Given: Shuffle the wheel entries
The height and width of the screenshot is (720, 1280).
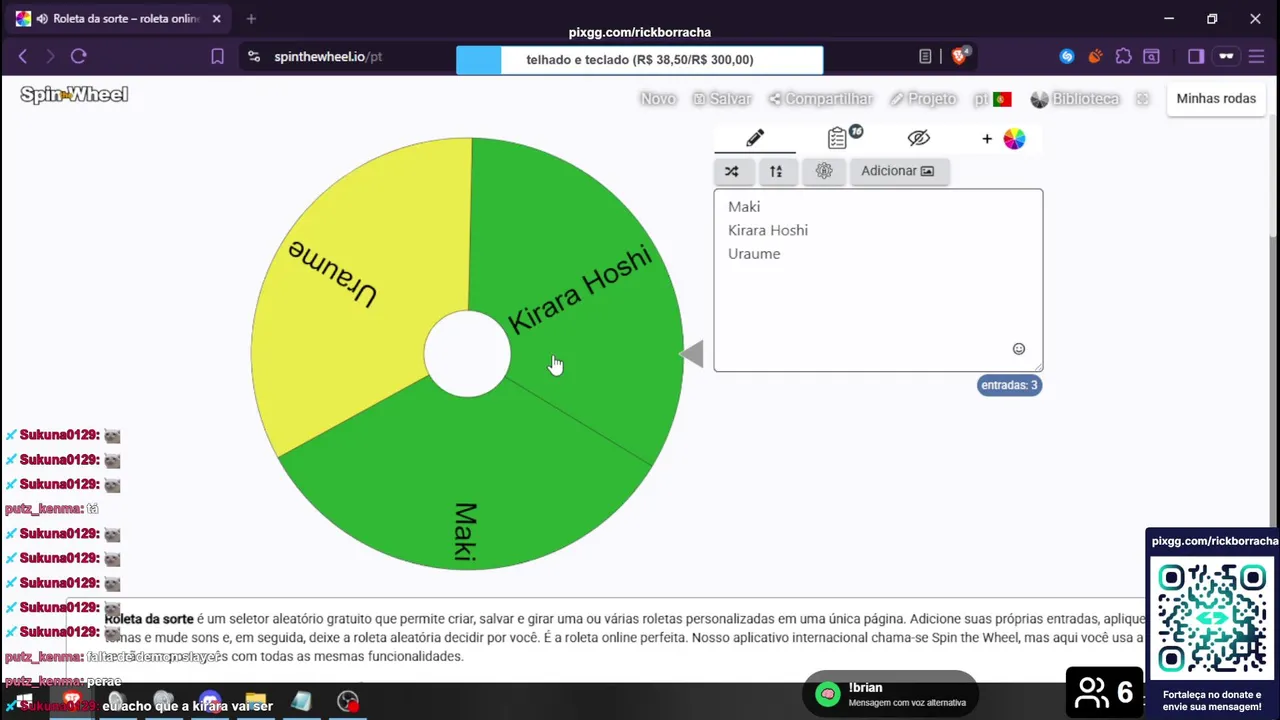Looking at the screenshot, I should coord(732,171).
